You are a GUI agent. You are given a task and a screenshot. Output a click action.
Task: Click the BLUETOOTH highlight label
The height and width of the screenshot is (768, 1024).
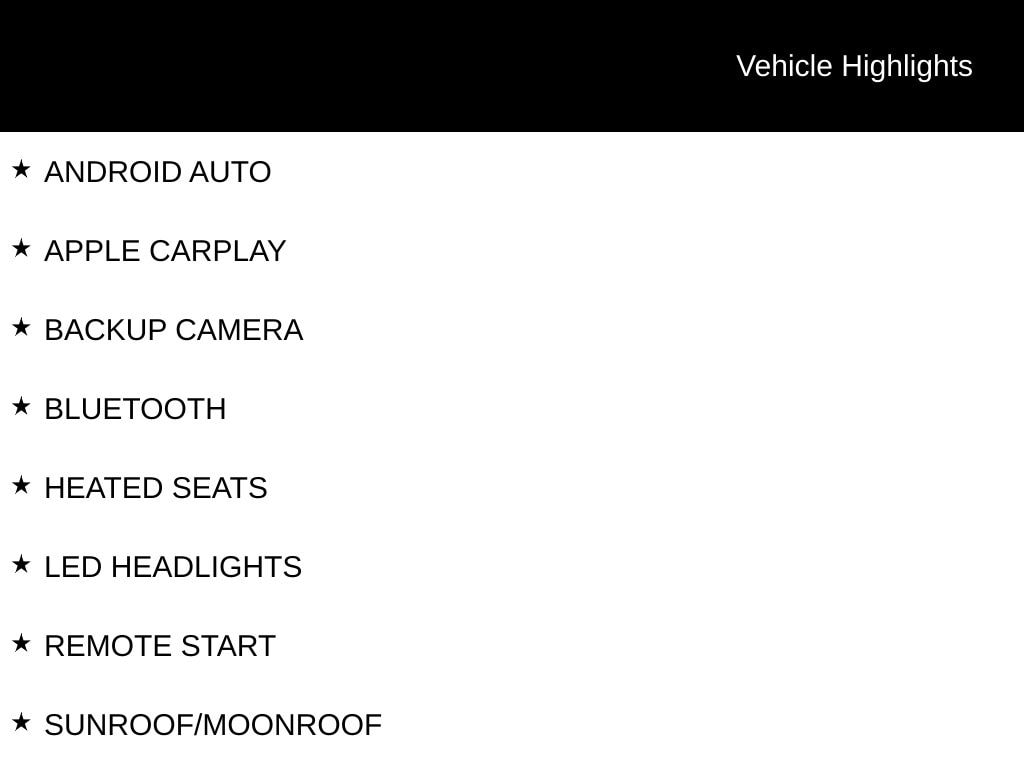click(x=135, y=409)
